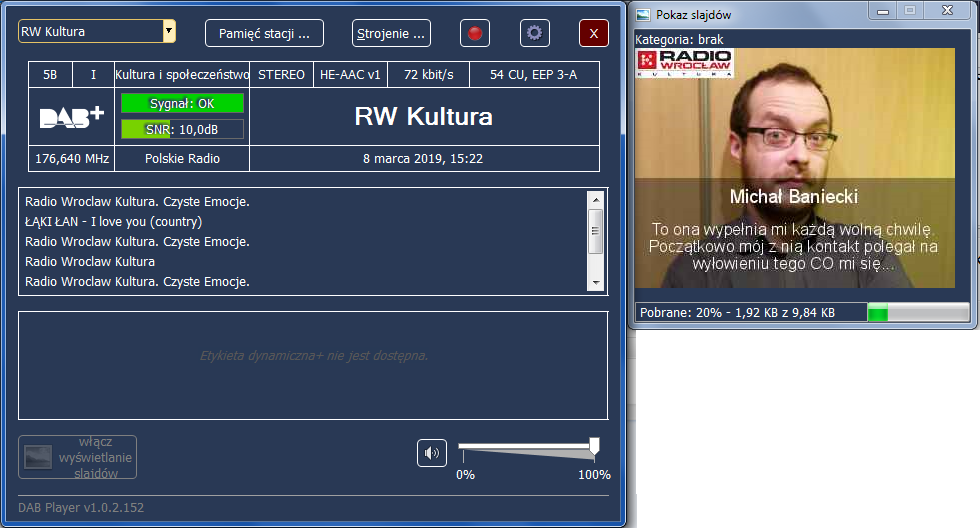Click the red record button

coord(475,33)
